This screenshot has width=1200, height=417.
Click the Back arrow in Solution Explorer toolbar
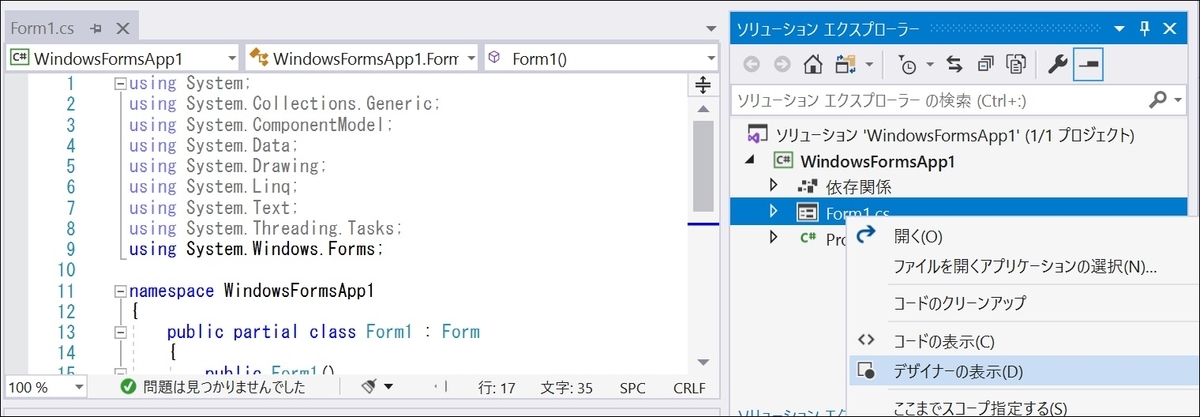[751, 65]
